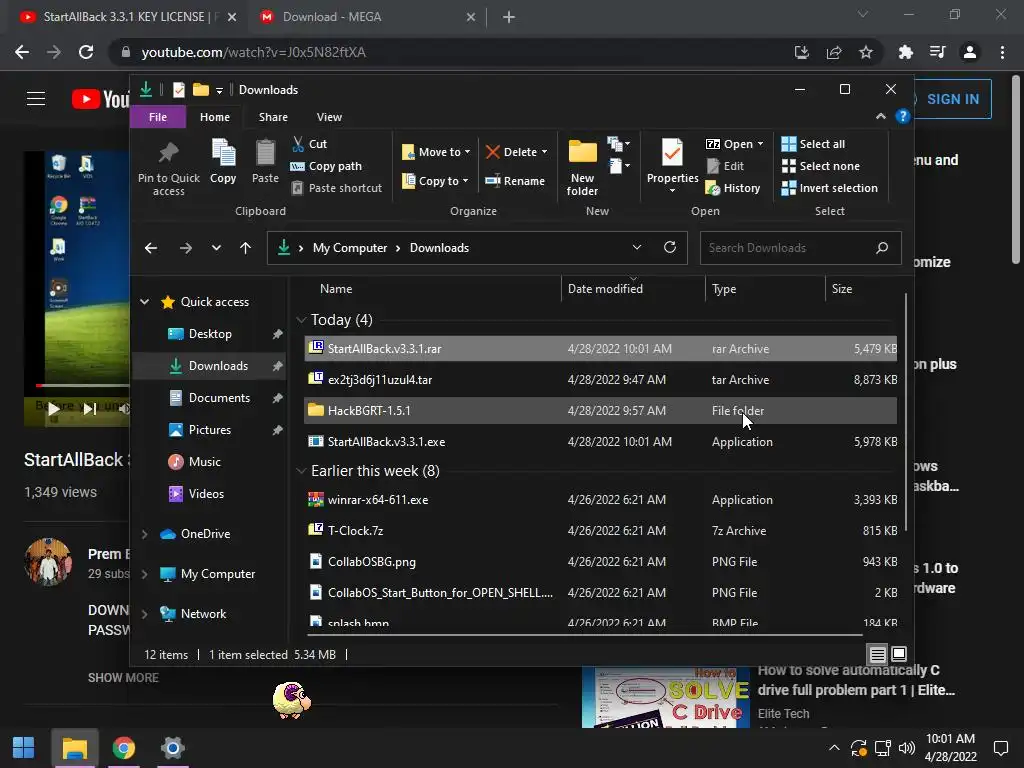Open file History from ribbon
Screen dimensions: 1024x768
click(733, 188)
